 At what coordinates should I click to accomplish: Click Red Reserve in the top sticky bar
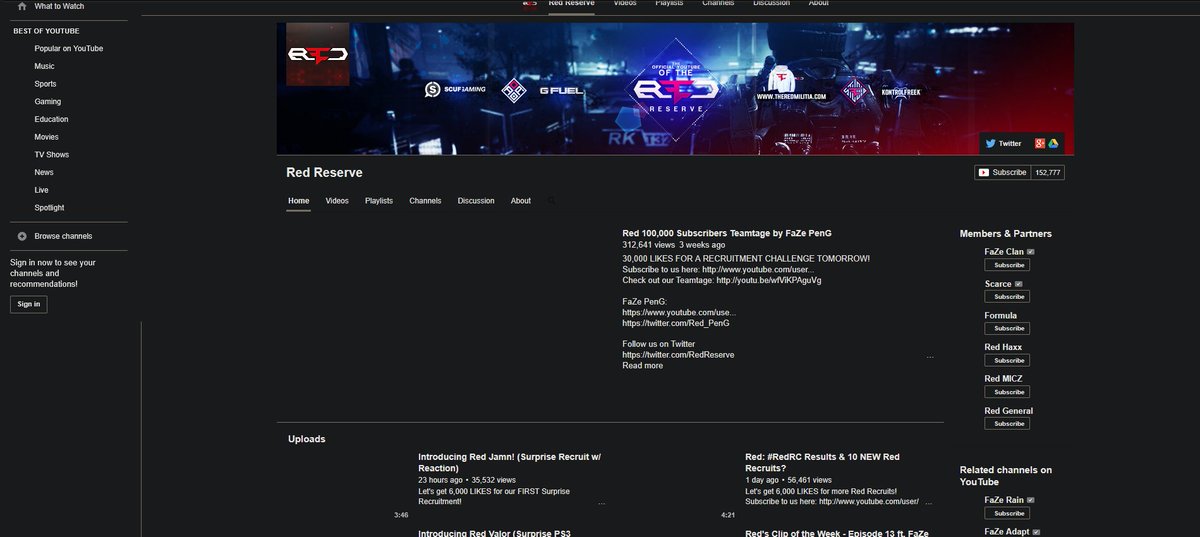tap(571, 3)
